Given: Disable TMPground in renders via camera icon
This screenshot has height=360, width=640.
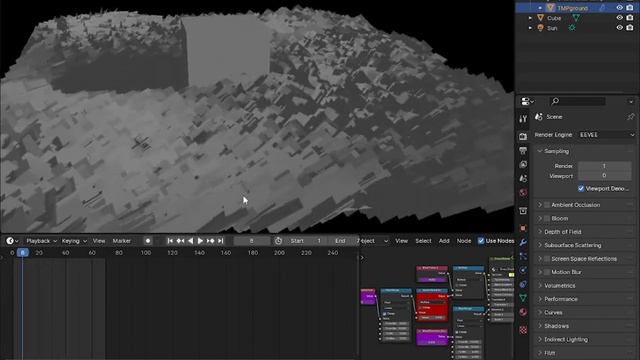Looking at the screenshot, I should coord(630,8).
